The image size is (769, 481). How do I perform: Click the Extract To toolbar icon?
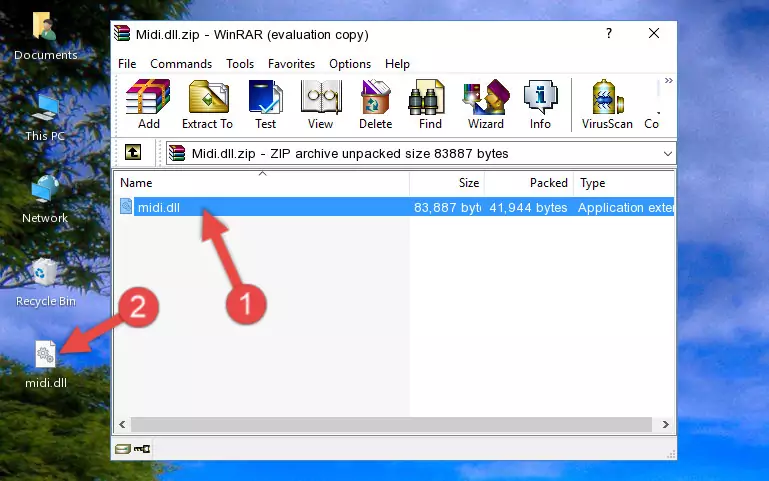click(x=207, y=104)
